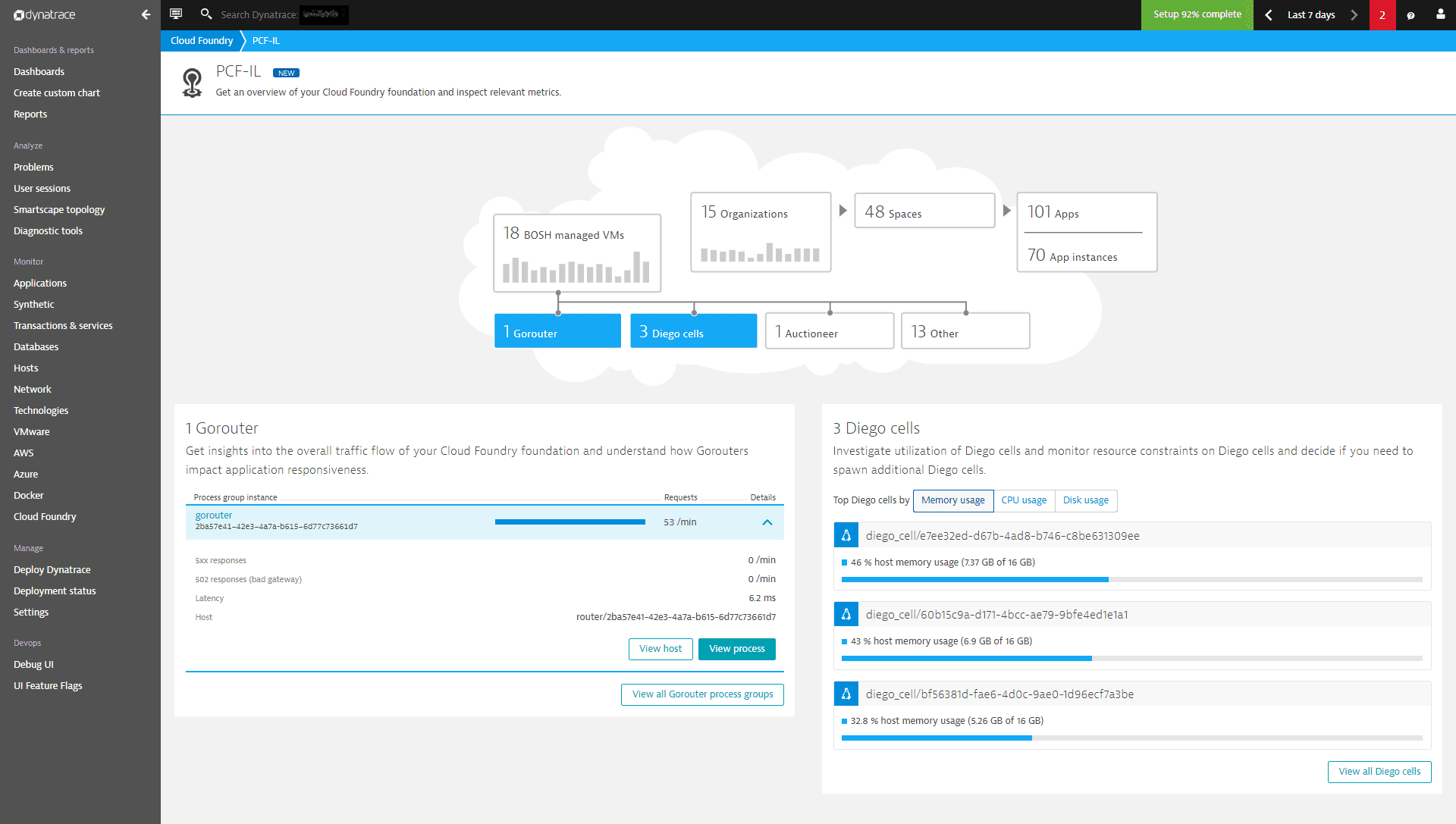The image size is (1456, 824).
Task: Click View all Gorouter process groups
Action: (703, 694)
